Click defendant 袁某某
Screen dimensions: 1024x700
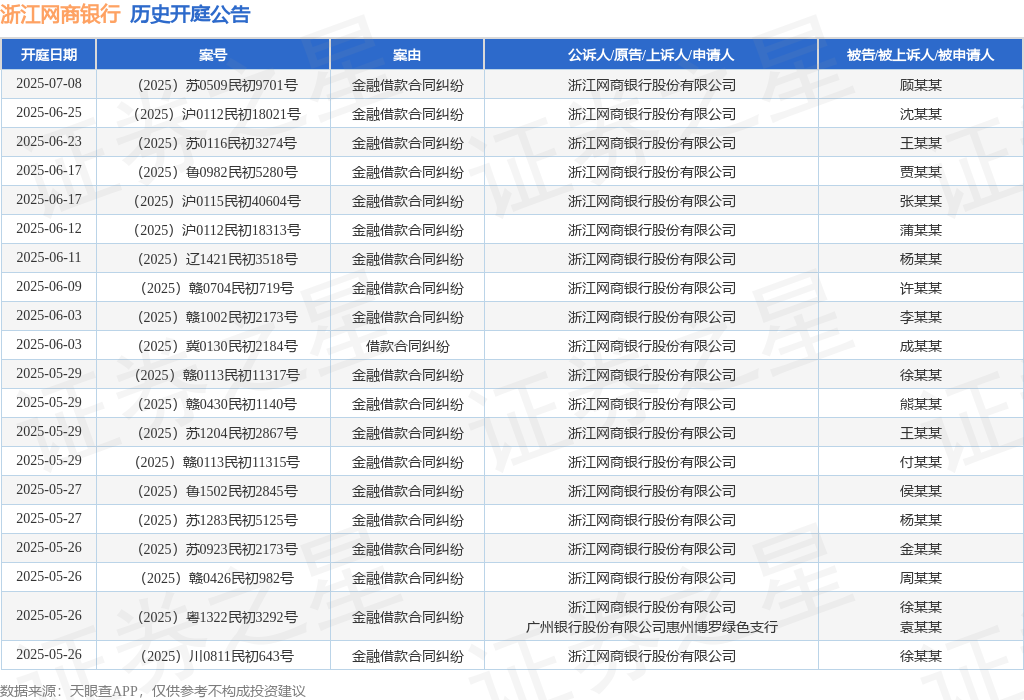[921, 628]
